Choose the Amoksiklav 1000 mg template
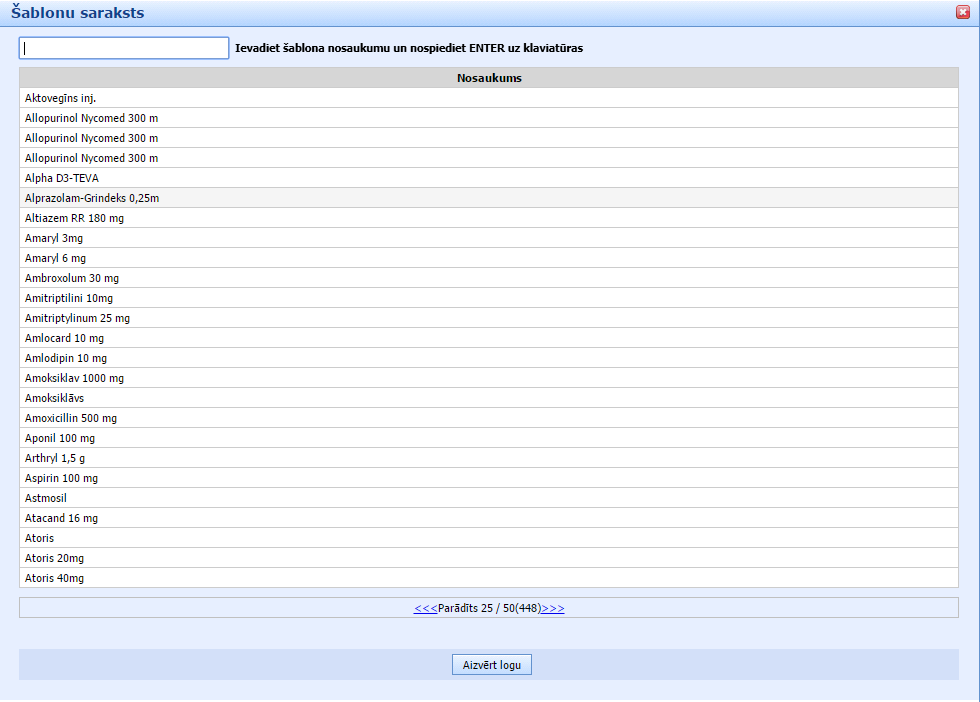 74,378
